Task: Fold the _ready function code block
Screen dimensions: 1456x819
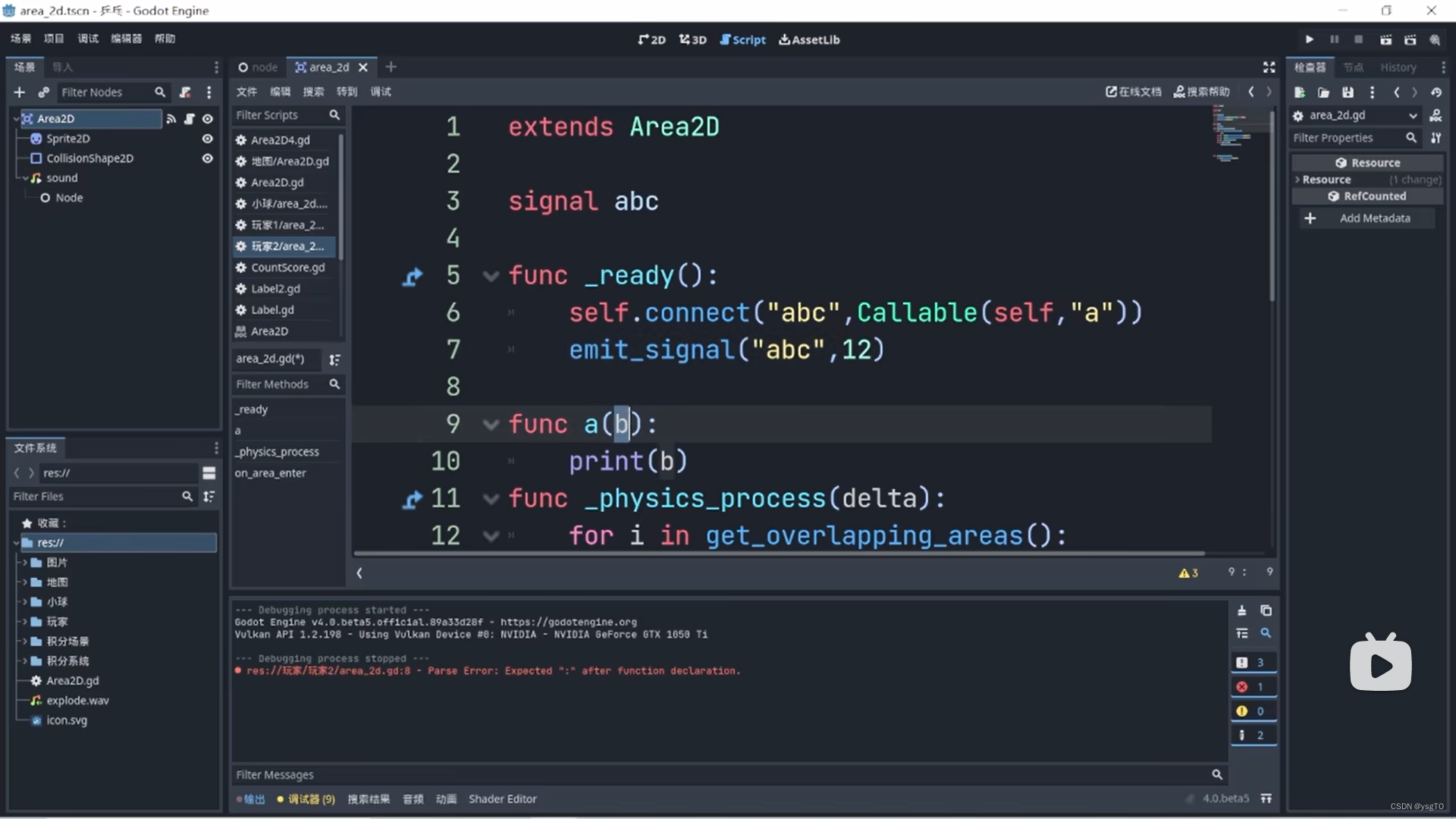Action: coord(491,276)
